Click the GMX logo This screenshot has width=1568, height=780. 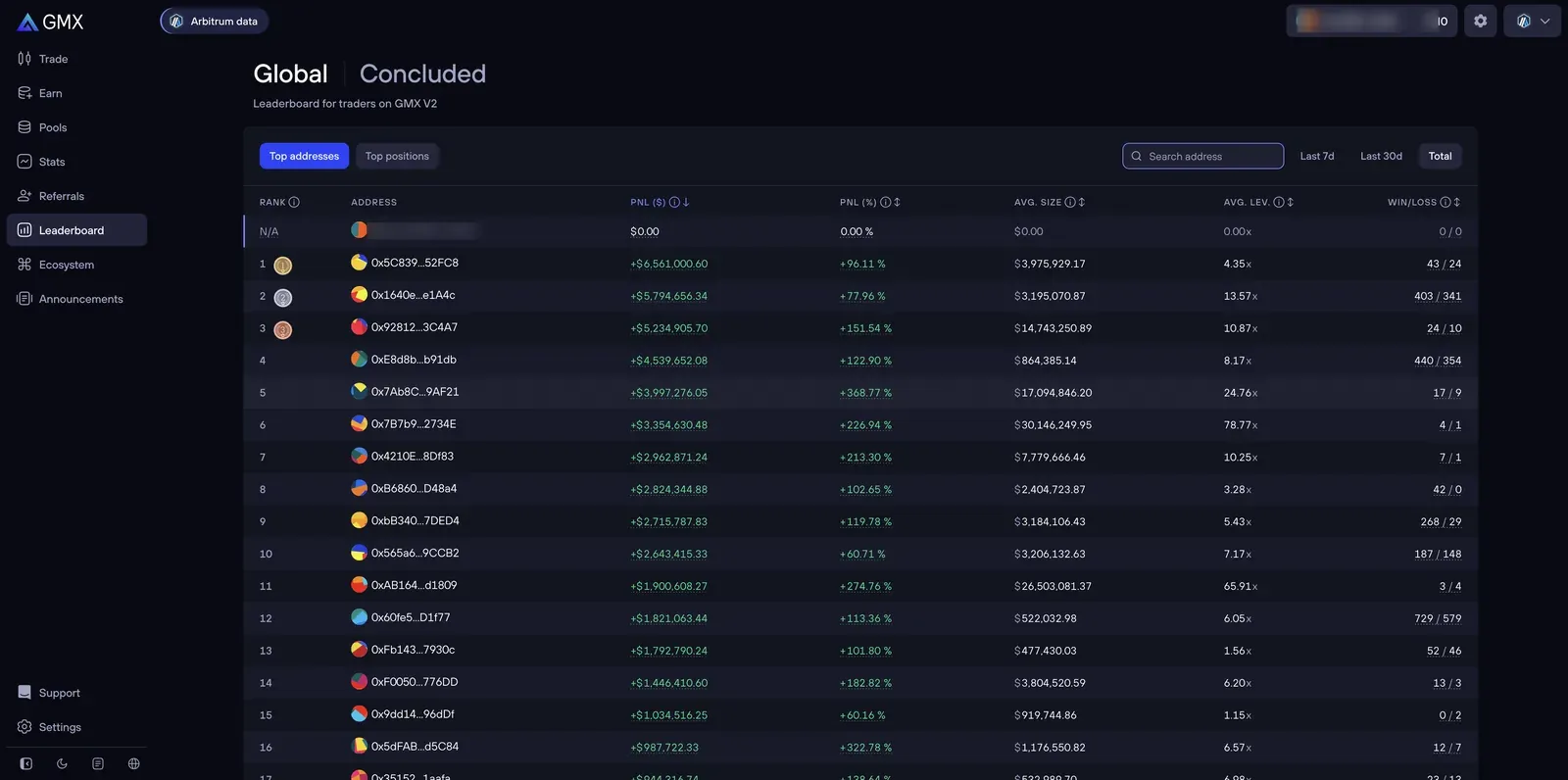[x=51, y=22]
